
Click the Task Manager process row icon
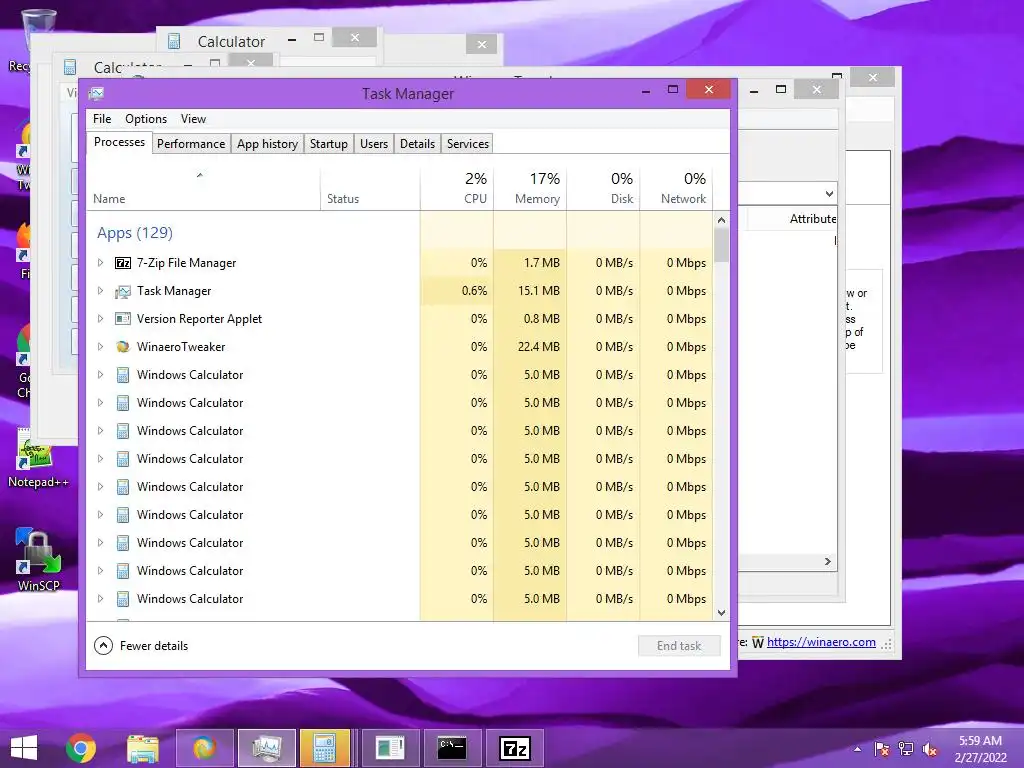pos(123,291)
